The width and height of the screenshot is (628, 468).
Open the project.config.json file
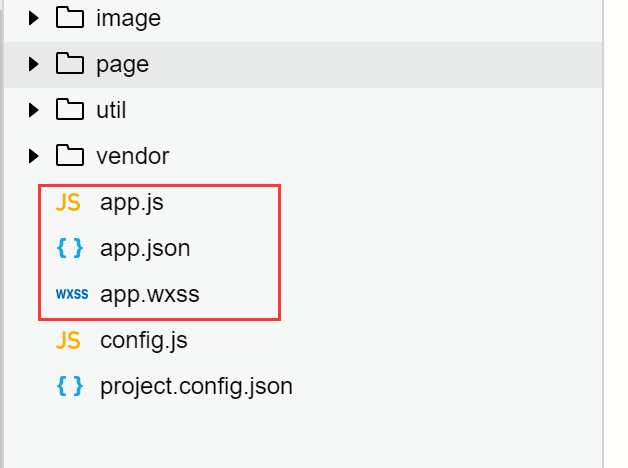click(x=196, y=386)
